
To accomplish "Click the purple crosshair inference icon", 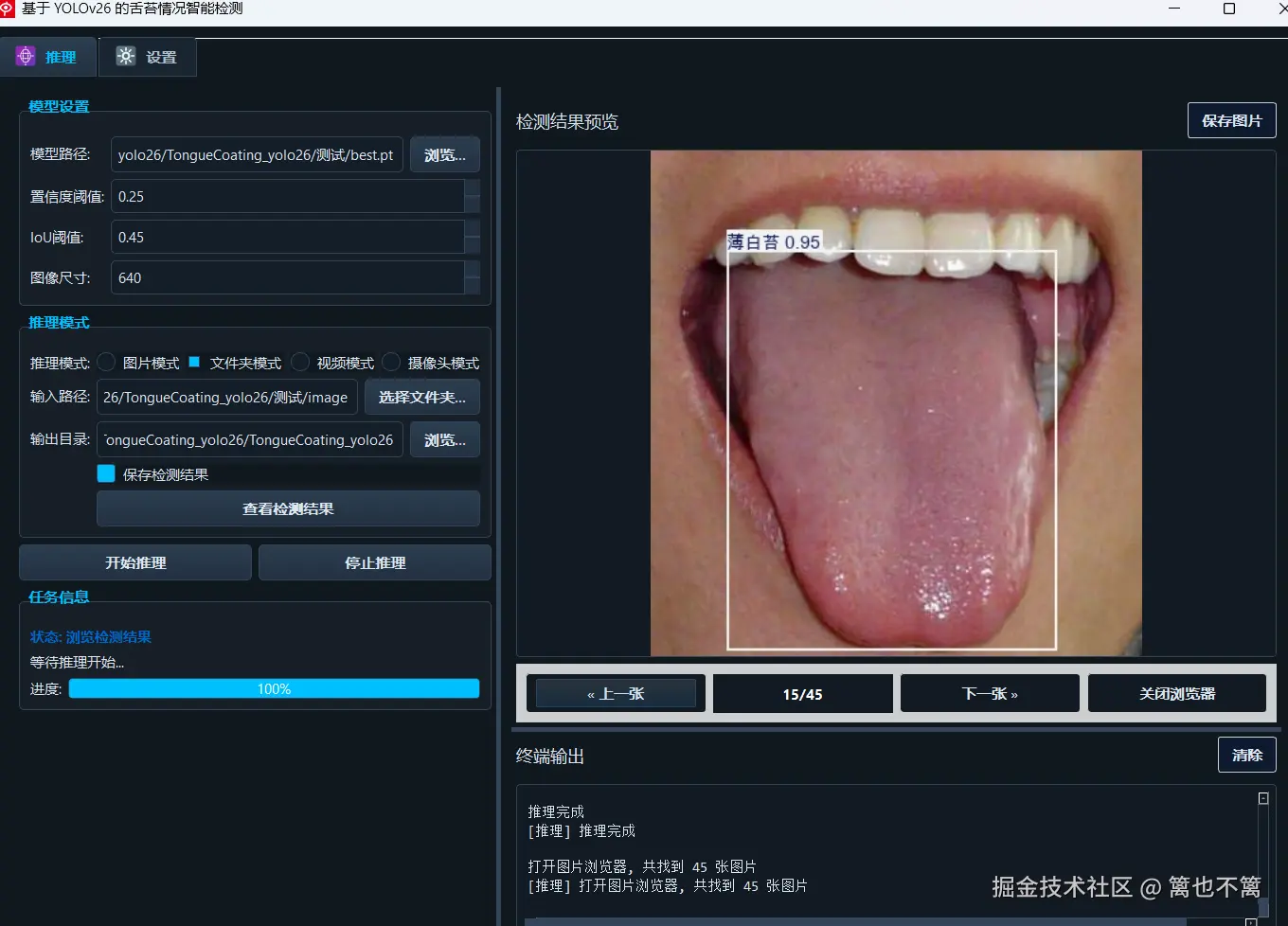I will [25, 56].
